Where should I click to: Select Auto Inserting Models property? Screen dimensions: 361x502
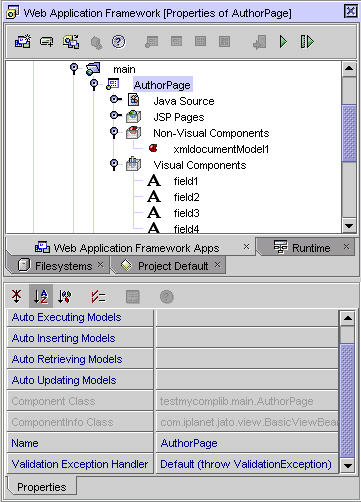(80, 339)
